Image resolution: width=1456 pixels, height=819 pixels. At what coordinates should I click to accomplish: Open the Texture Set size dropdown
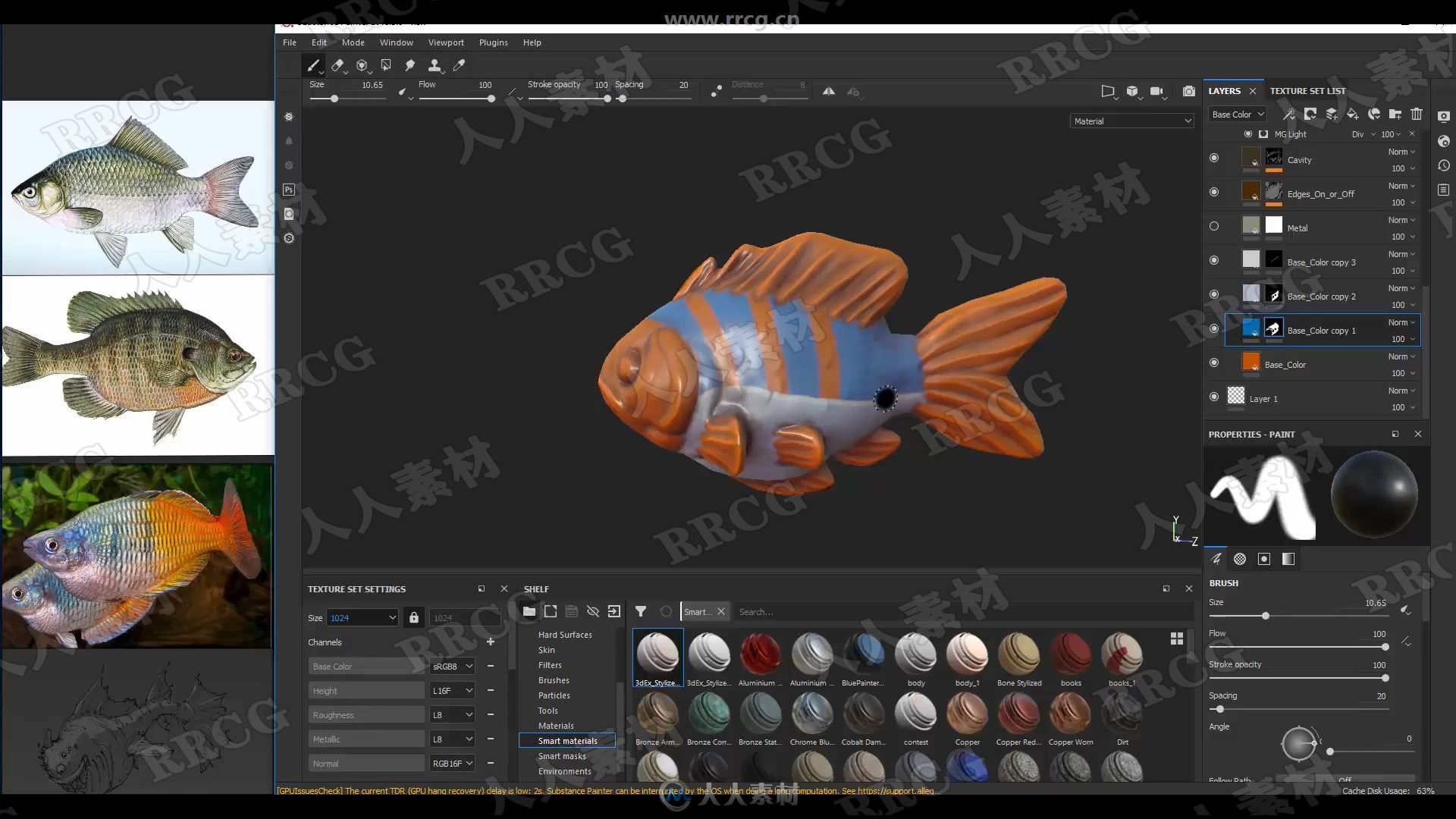pyautogui.click(x=362, y=617)
